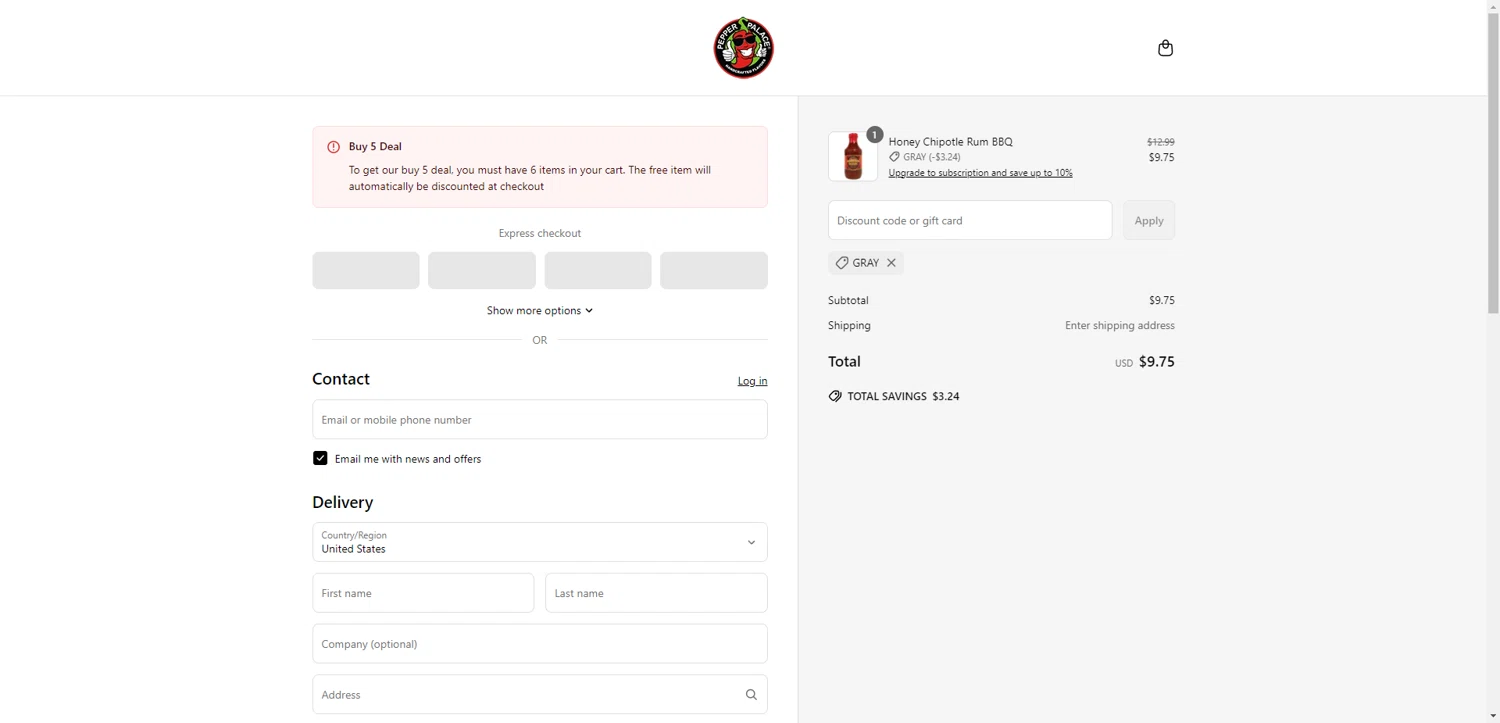Click the Pepper Palace logo
The height and width of the screenshot is (723, 1500).
click(x=744, y=48)
